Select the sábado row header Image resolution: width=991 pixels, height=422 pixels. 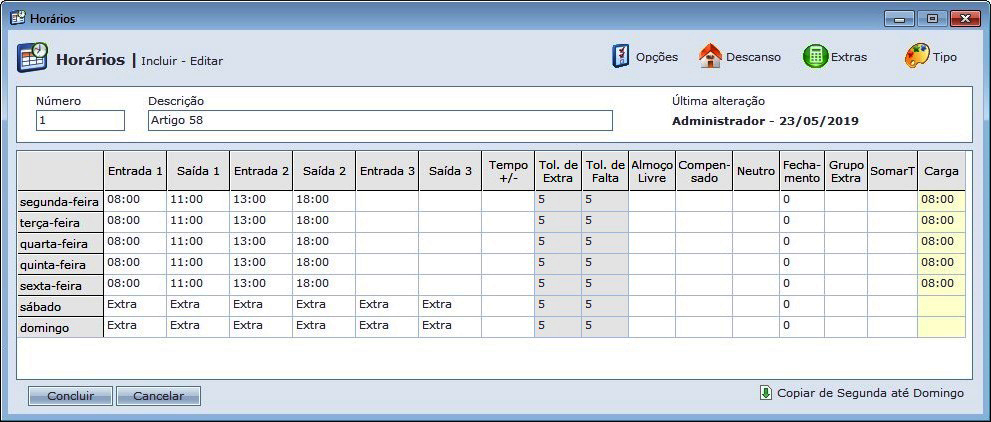pyautogui.click(x=60, y=305)
